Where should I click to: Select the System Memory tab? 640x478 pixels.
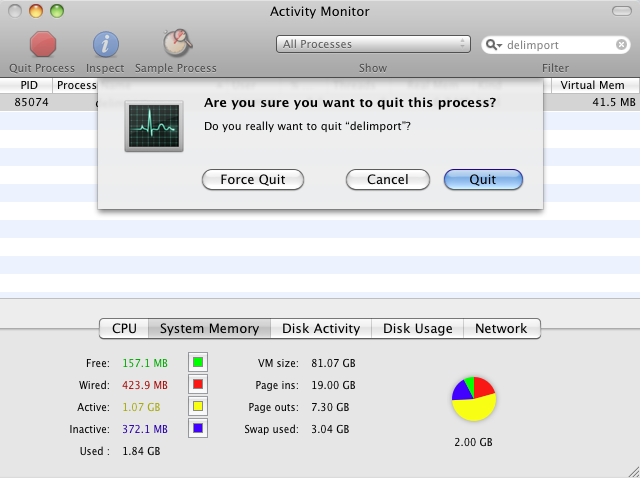tap(209, 329)
